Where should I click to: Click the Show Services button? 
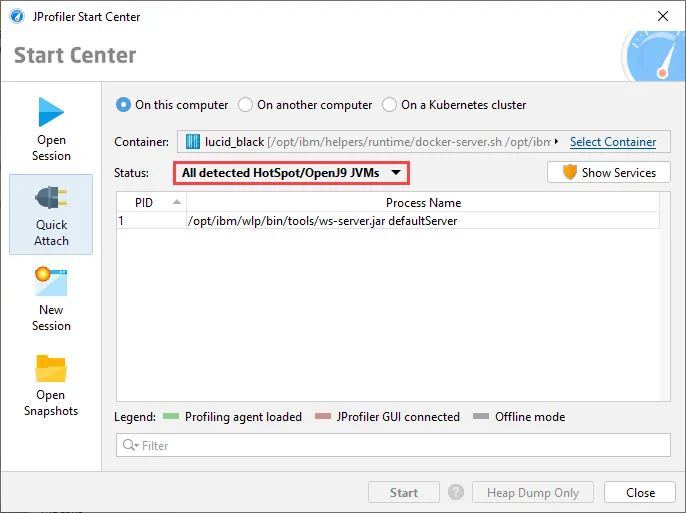click(x=609, y=172)
